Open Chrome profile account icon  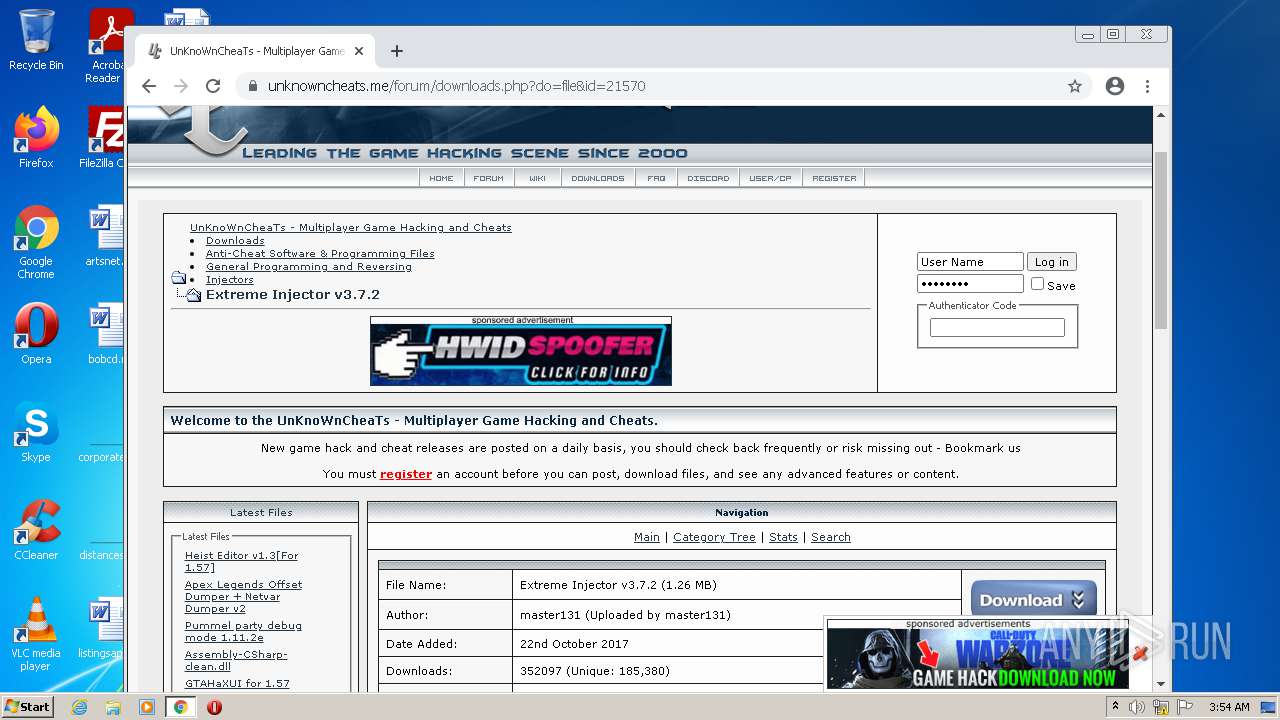tap(1115, 86)
